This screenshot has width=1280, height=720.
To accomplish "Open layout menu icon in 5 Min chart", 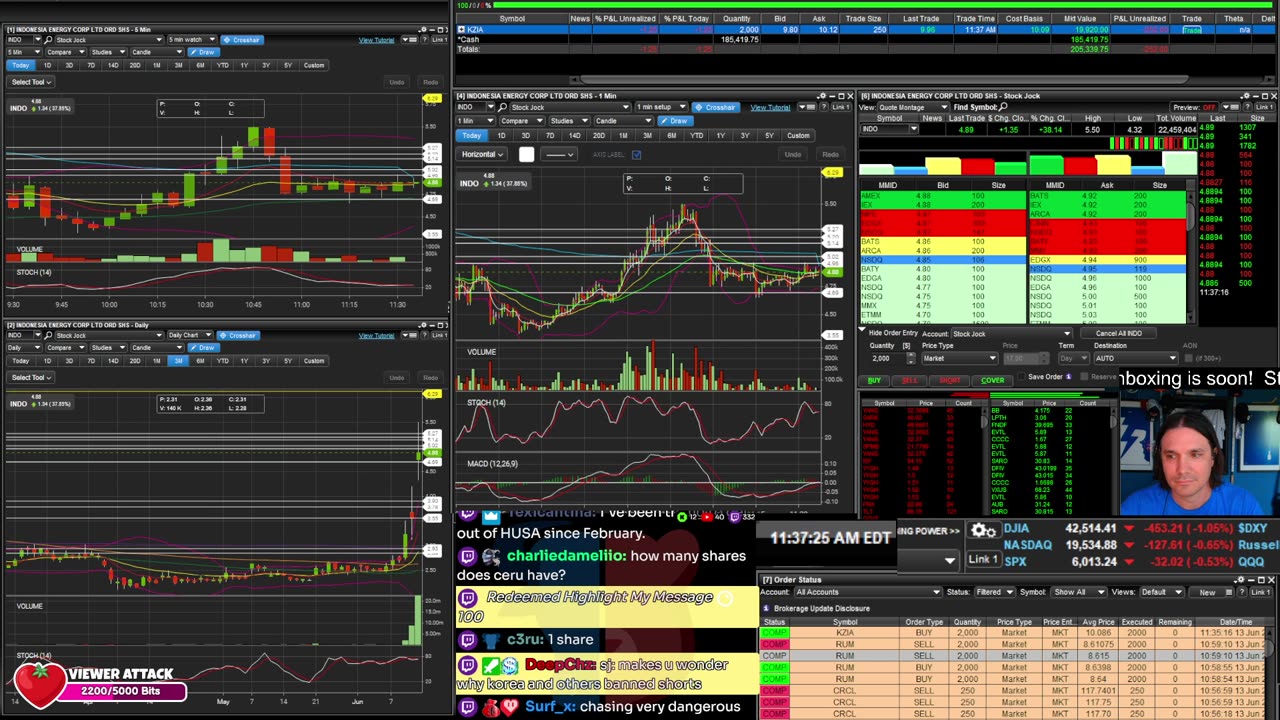I will pos(411,40).
